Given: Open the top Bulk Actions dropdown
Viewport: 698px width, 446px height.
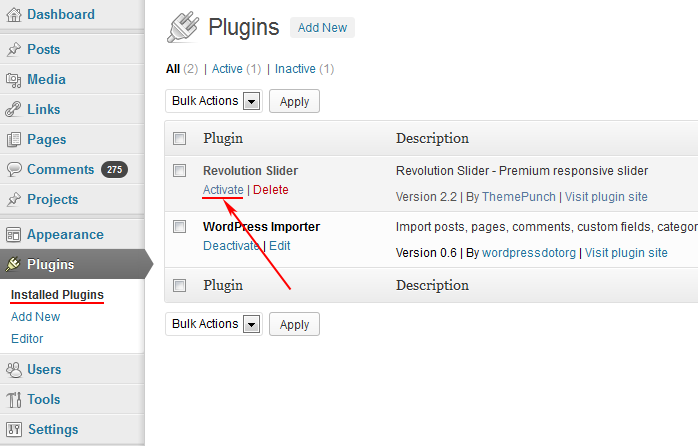Looking at the screenshot, I should point(213,101).
